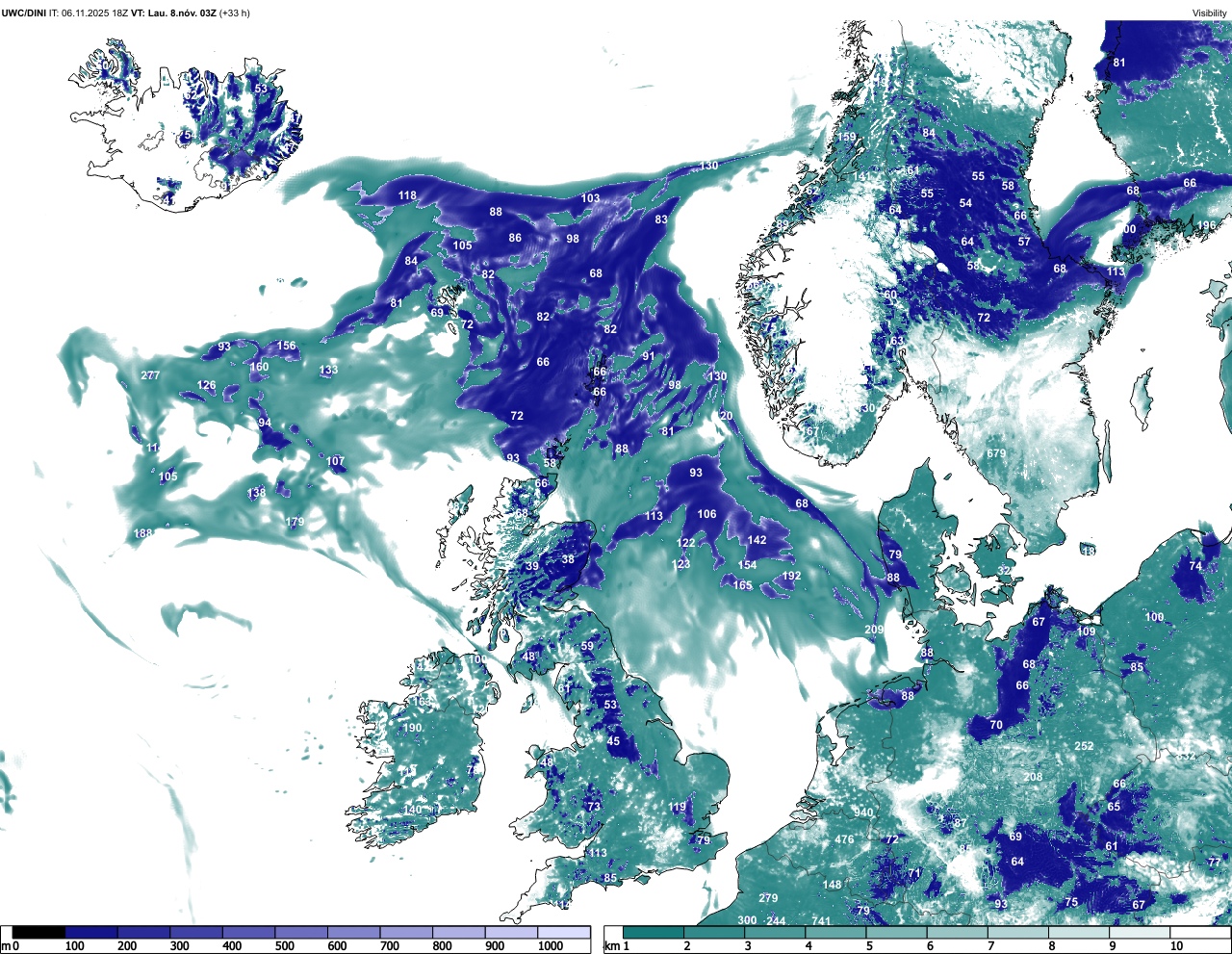Click the '179' value in the Atlantic

(x=295, y=522)
